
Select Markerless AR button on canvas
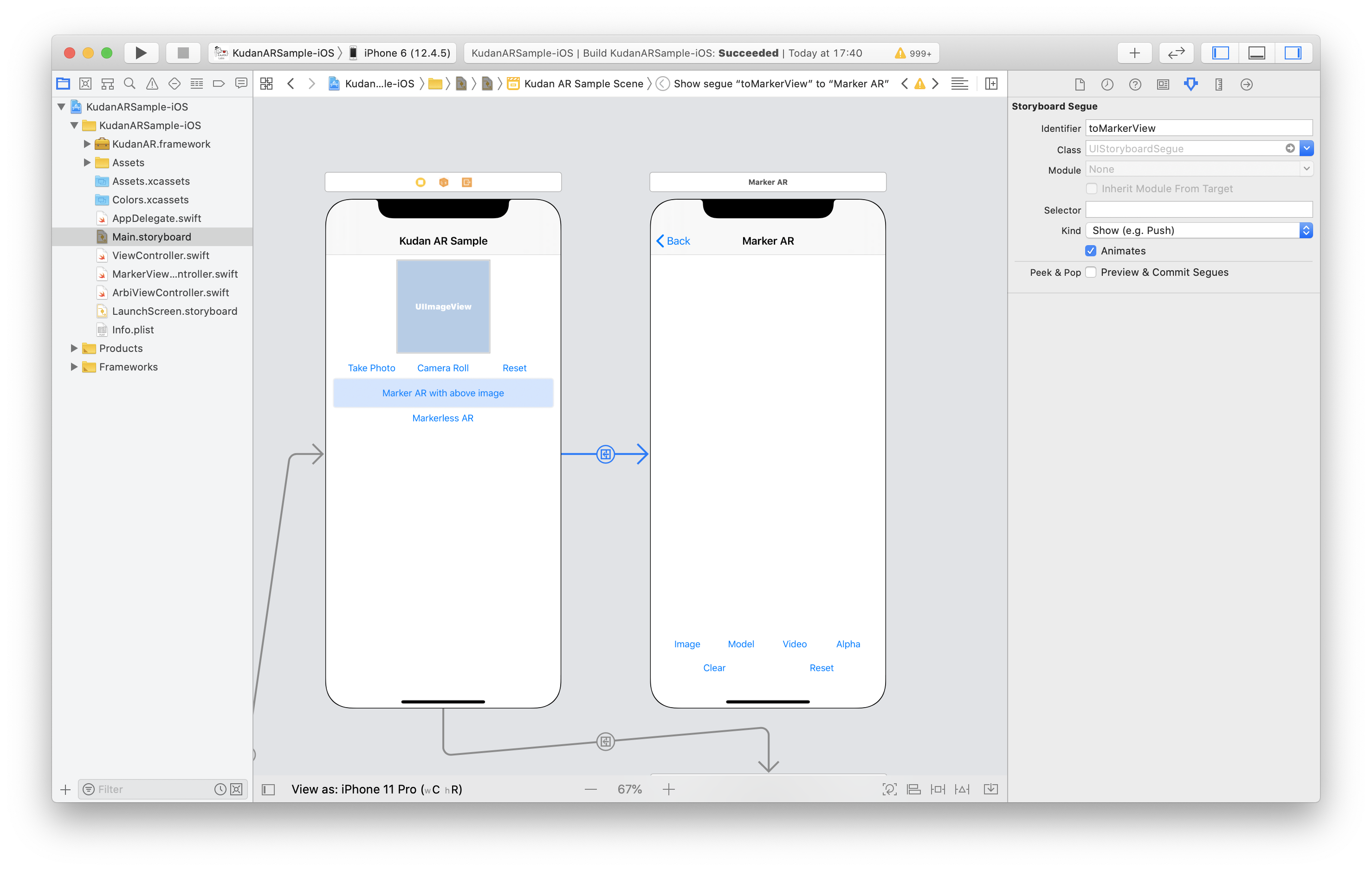tap(443, 418)
